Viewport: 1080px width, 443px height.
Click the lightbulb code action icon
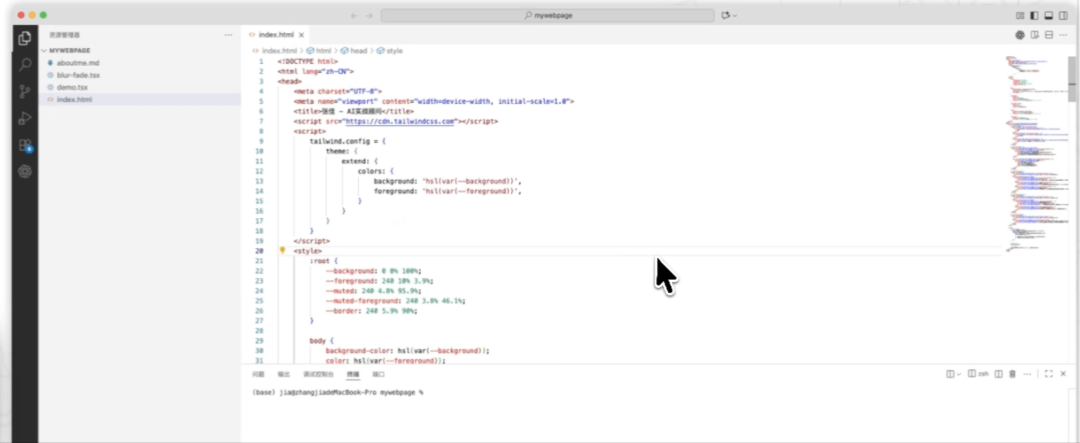point(283,251)
